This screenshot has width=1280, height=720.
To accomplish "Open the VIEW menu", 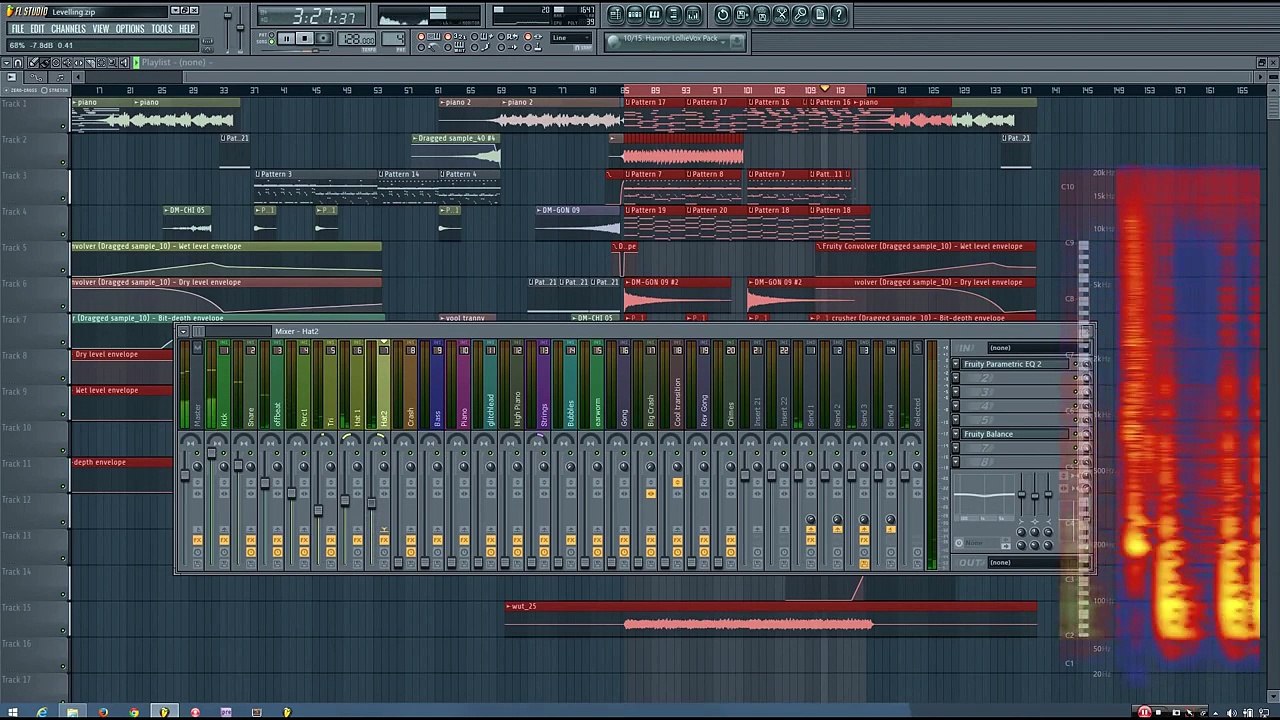I will coord(101,29).
